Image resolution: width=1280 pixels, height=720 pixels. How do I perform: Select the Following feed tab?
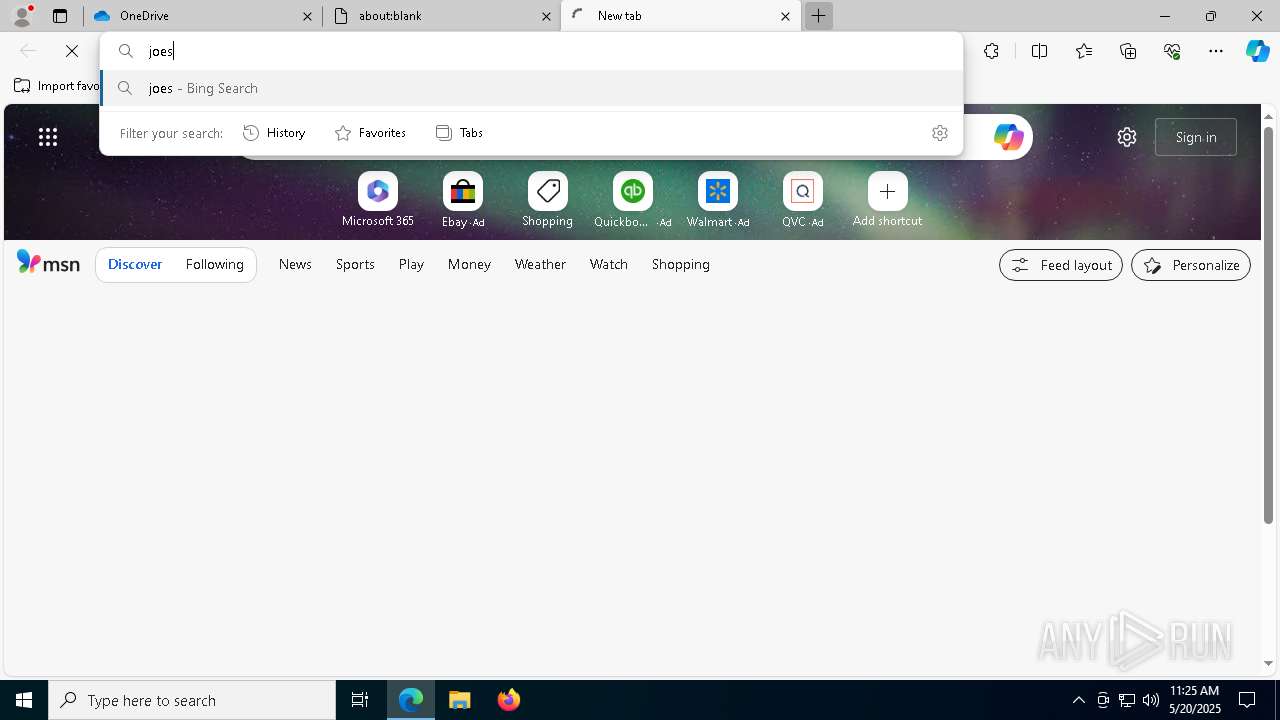[x=214, y=264]
